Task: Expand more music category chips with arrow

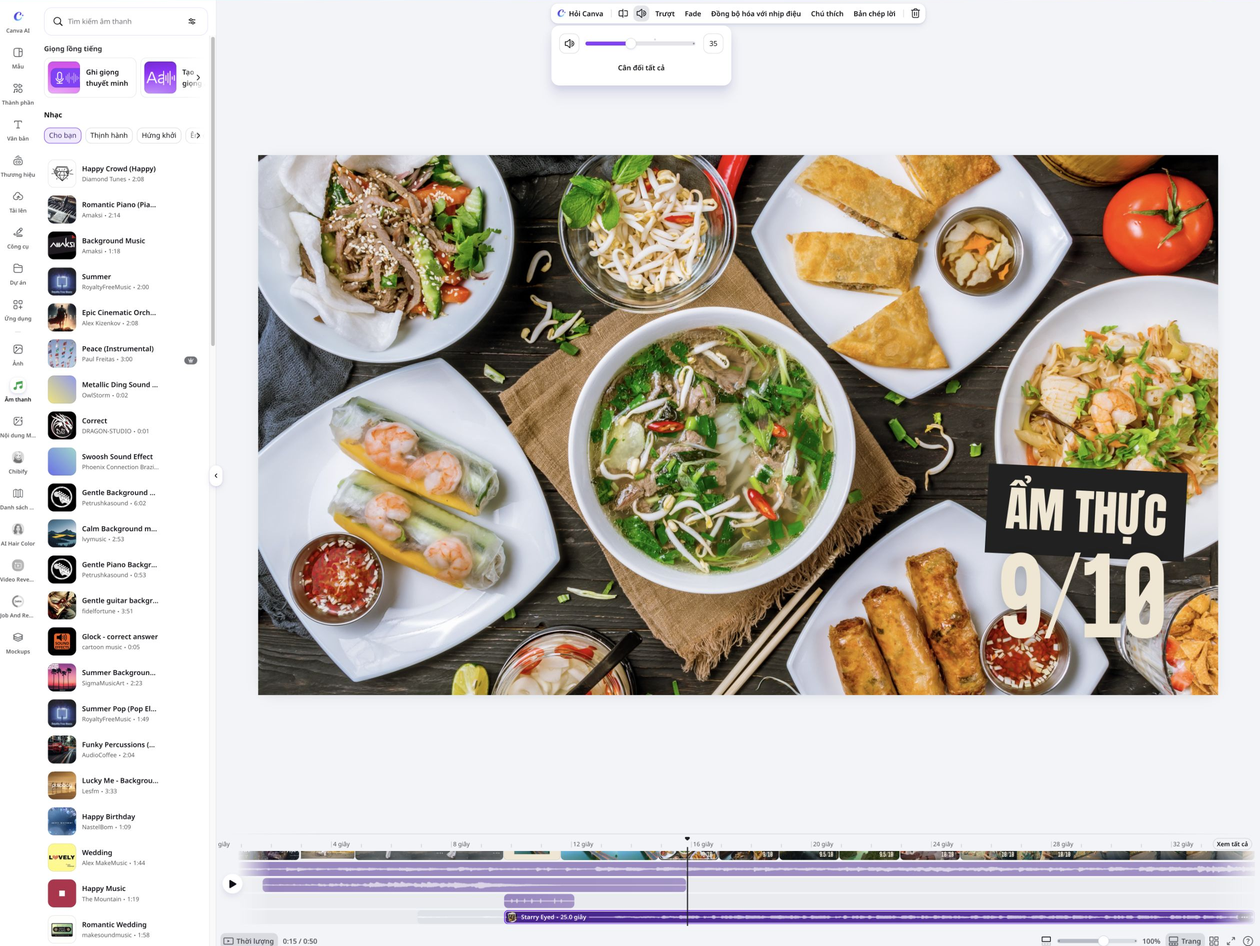Action: (x=196, y=135)
